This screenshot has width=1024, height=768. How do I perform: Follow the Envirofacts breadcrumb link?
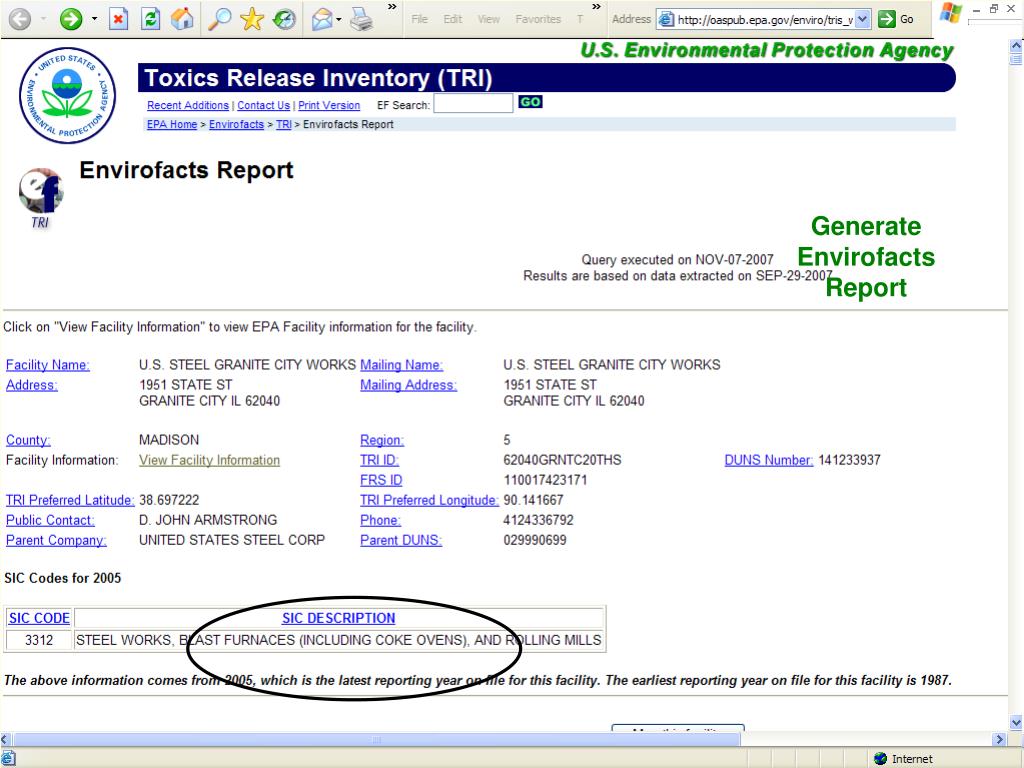[236, 124]
